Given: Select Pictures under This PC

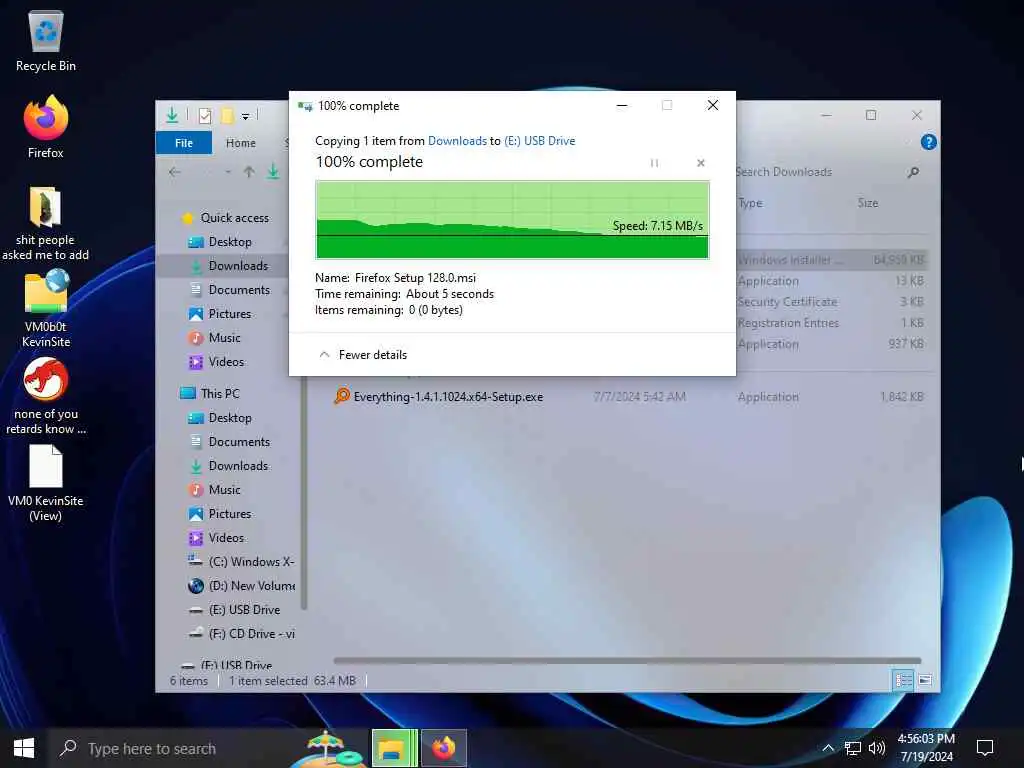Looking at the screenshot, I should [220, 514].
